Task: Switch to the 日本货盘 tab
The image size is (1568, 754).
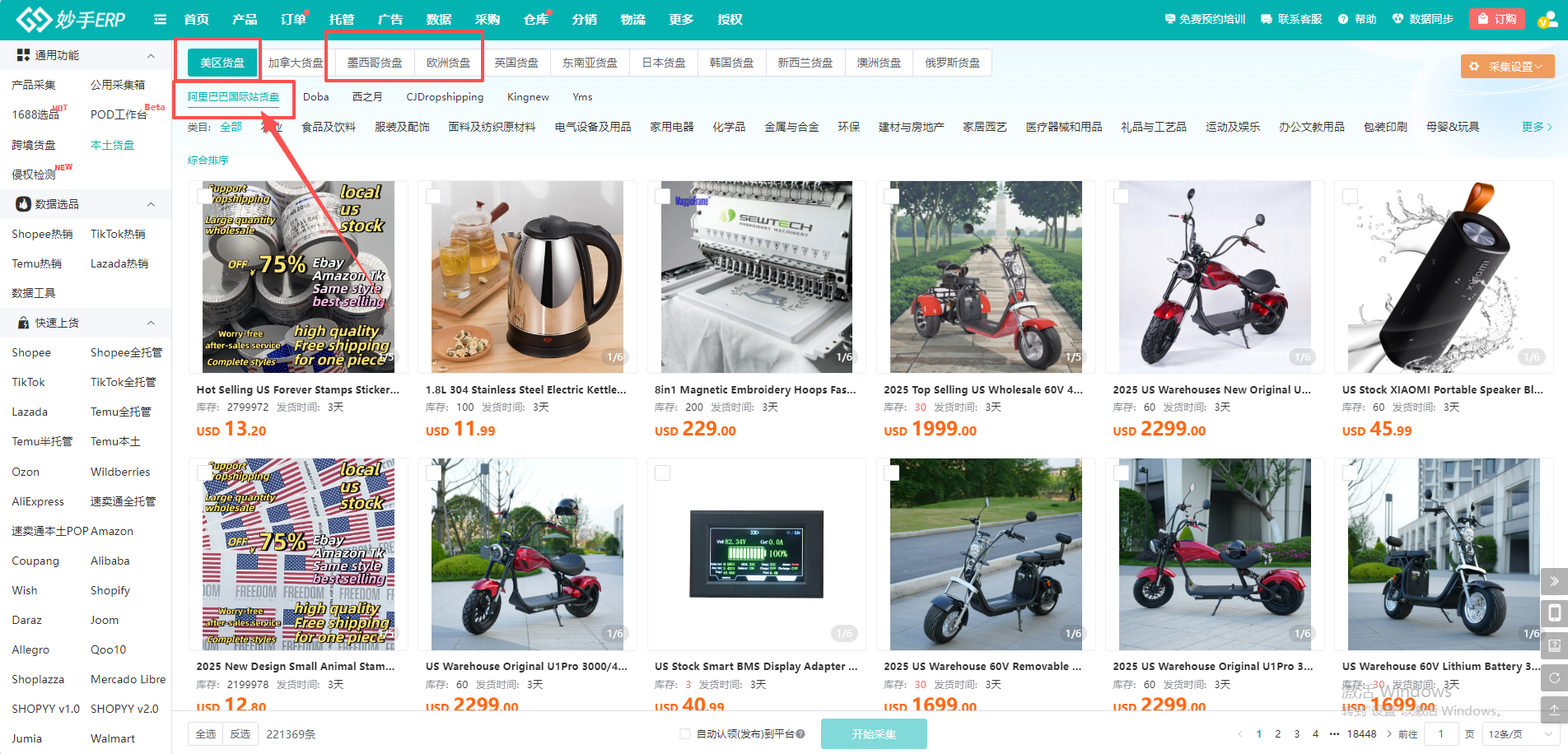Action: pyautogui.click(x=664, y=63)
